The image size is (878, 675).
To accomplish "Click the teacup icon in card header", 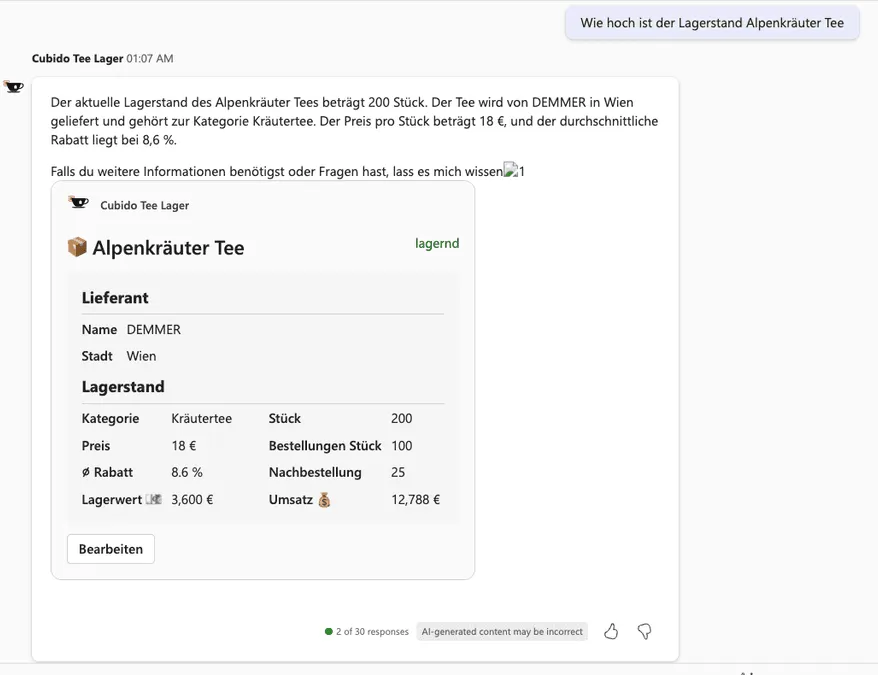I will 78,203.
